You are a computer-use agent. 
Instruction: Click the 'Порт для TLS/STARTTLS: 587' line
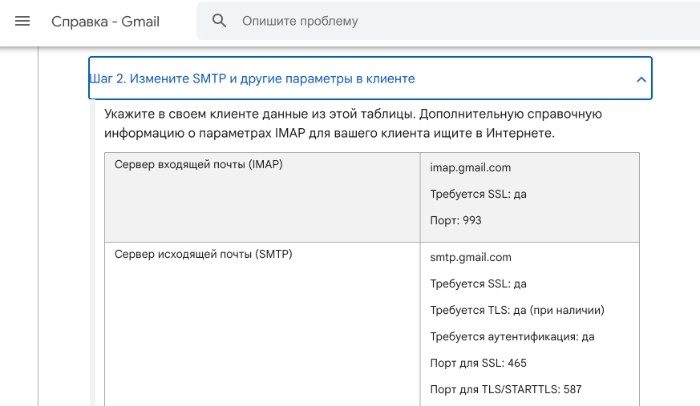pos(506,389)
